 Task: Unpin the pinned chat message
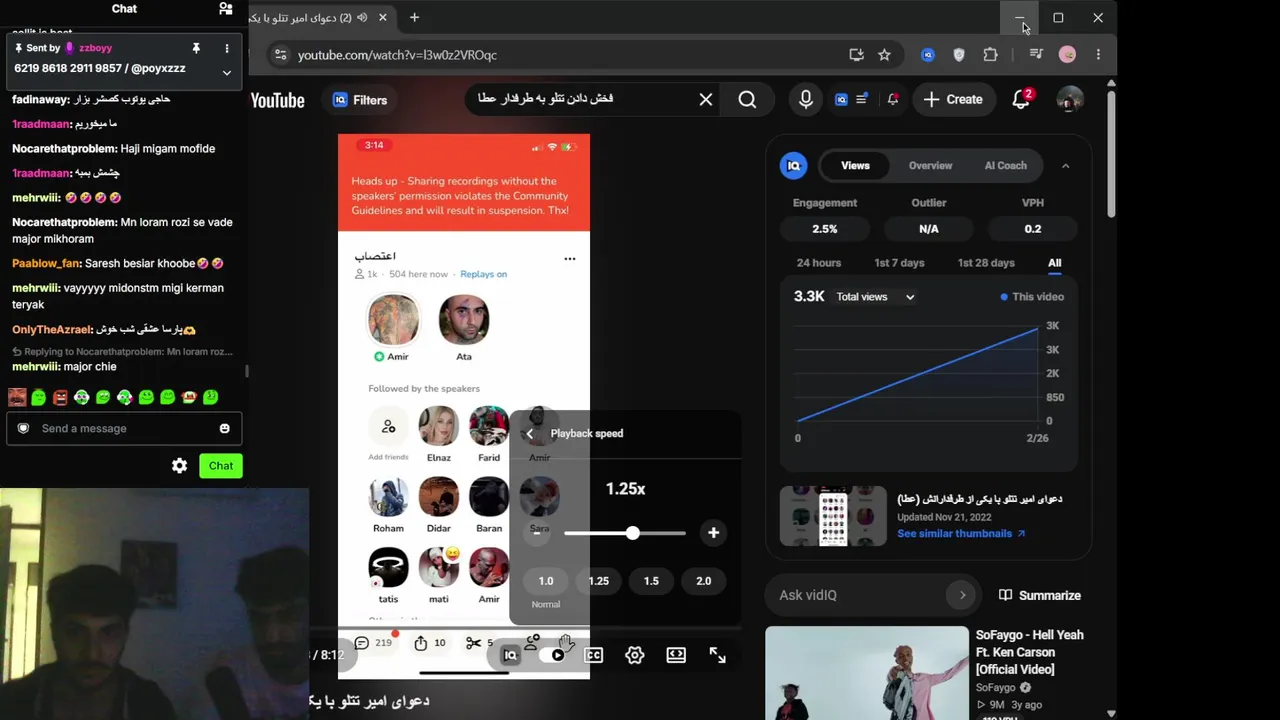[196, 48]
